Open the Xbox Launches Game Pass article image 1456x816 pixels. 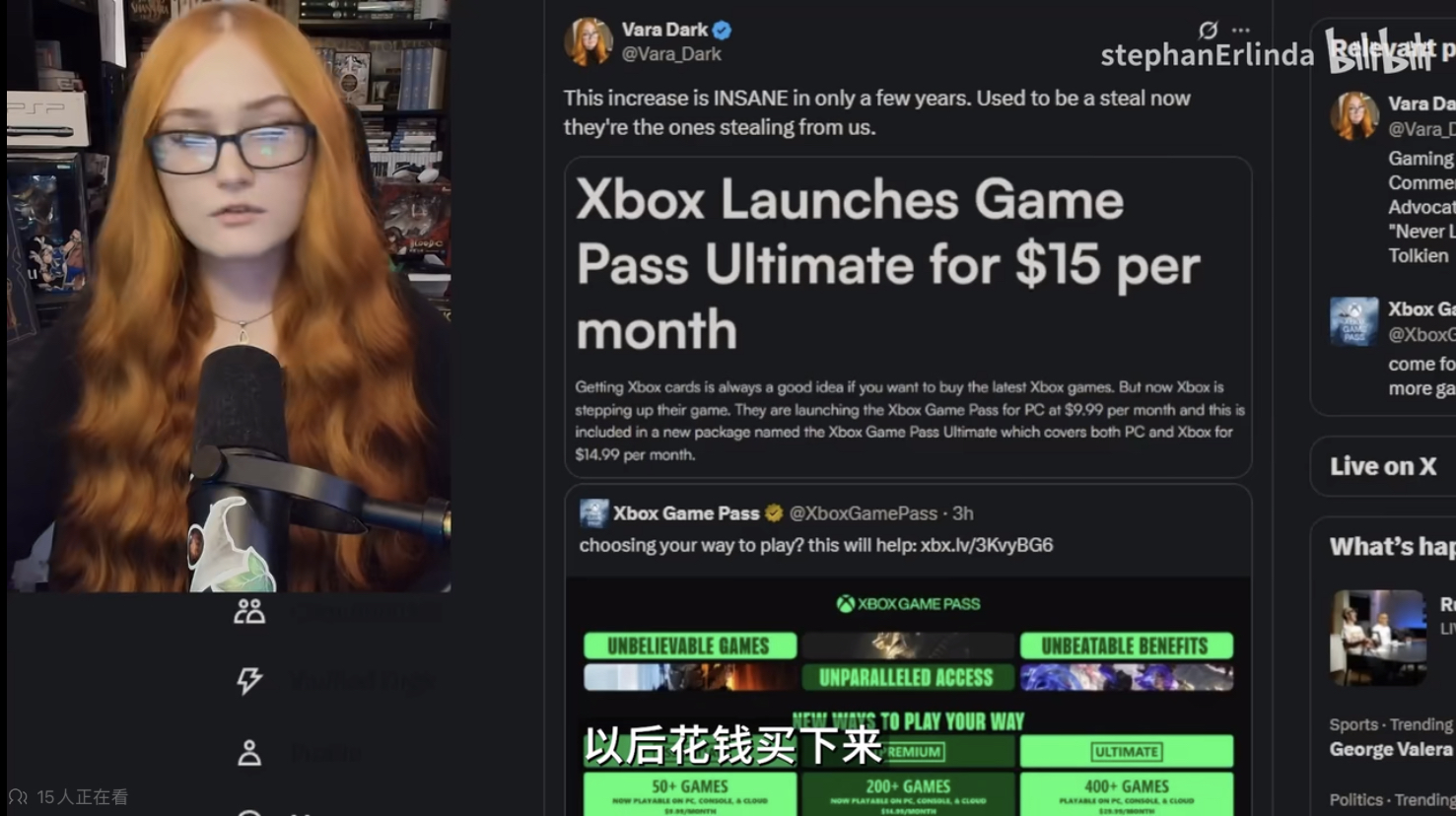click(908, 317)
